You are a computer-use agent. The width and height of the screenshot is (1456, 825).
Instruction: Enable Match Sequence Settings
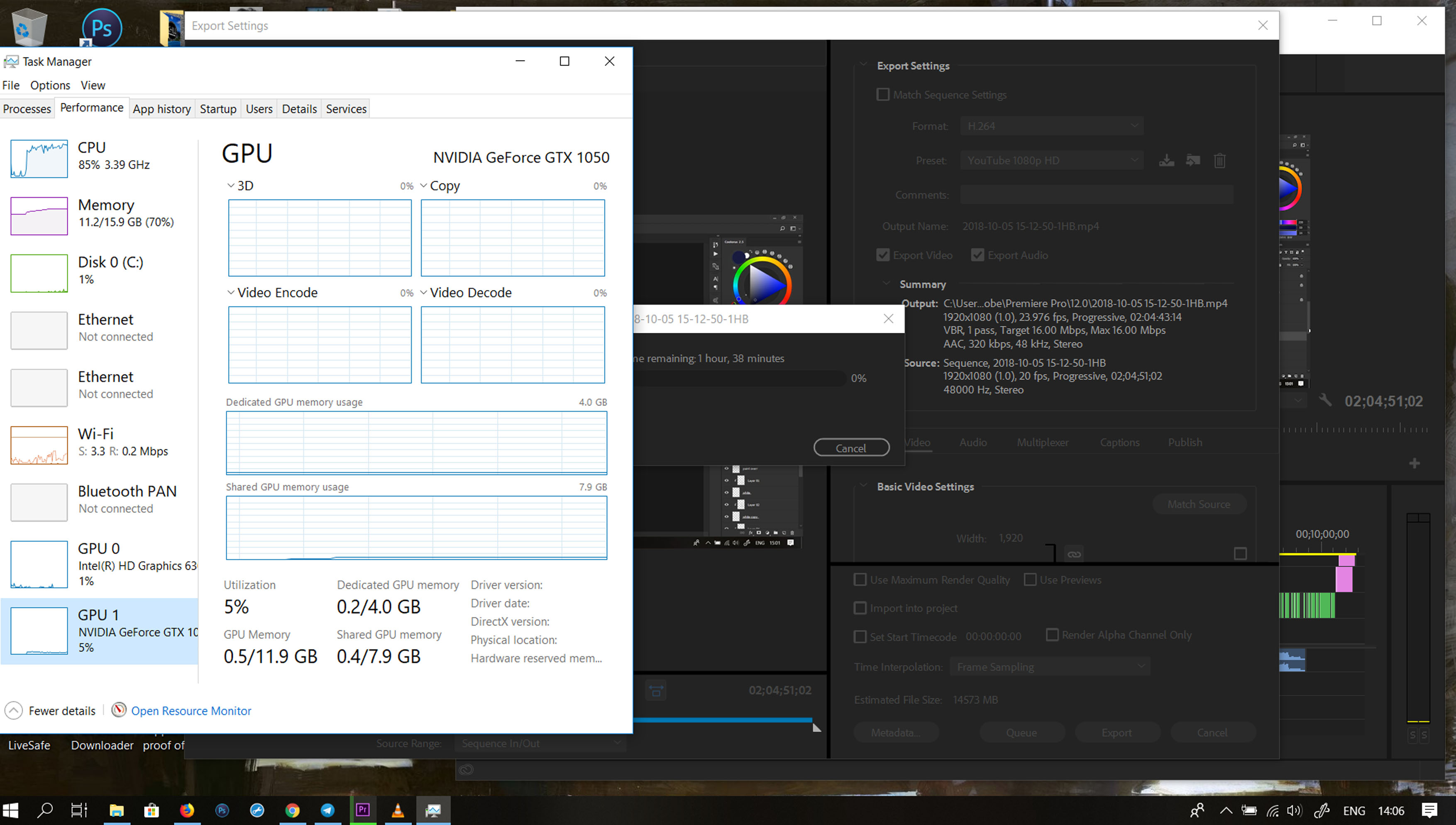coord(883,95)
